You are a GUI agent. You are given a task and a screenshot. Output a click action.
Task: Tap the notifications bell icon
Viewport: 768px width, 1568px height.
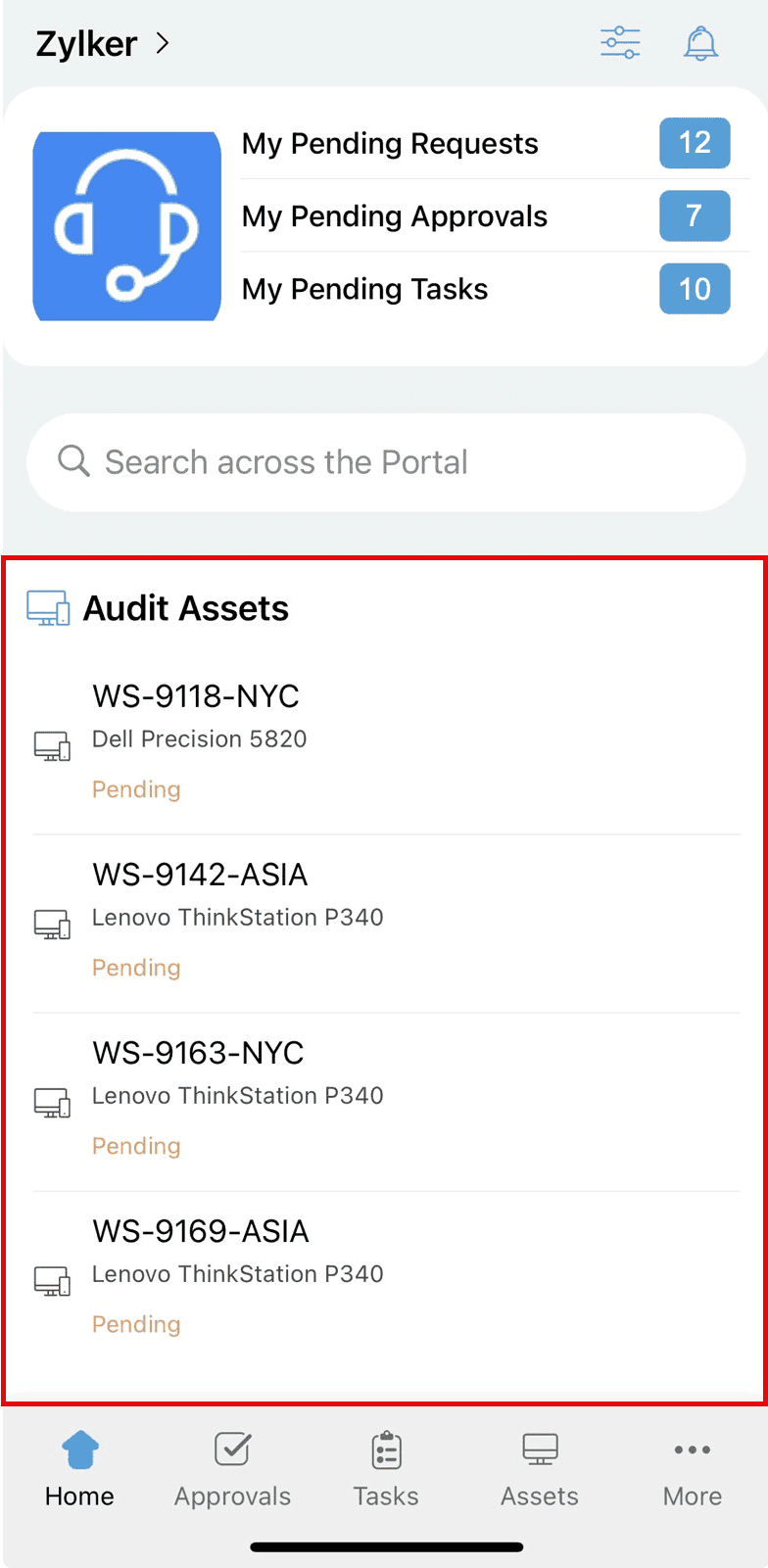click(700, 43)
